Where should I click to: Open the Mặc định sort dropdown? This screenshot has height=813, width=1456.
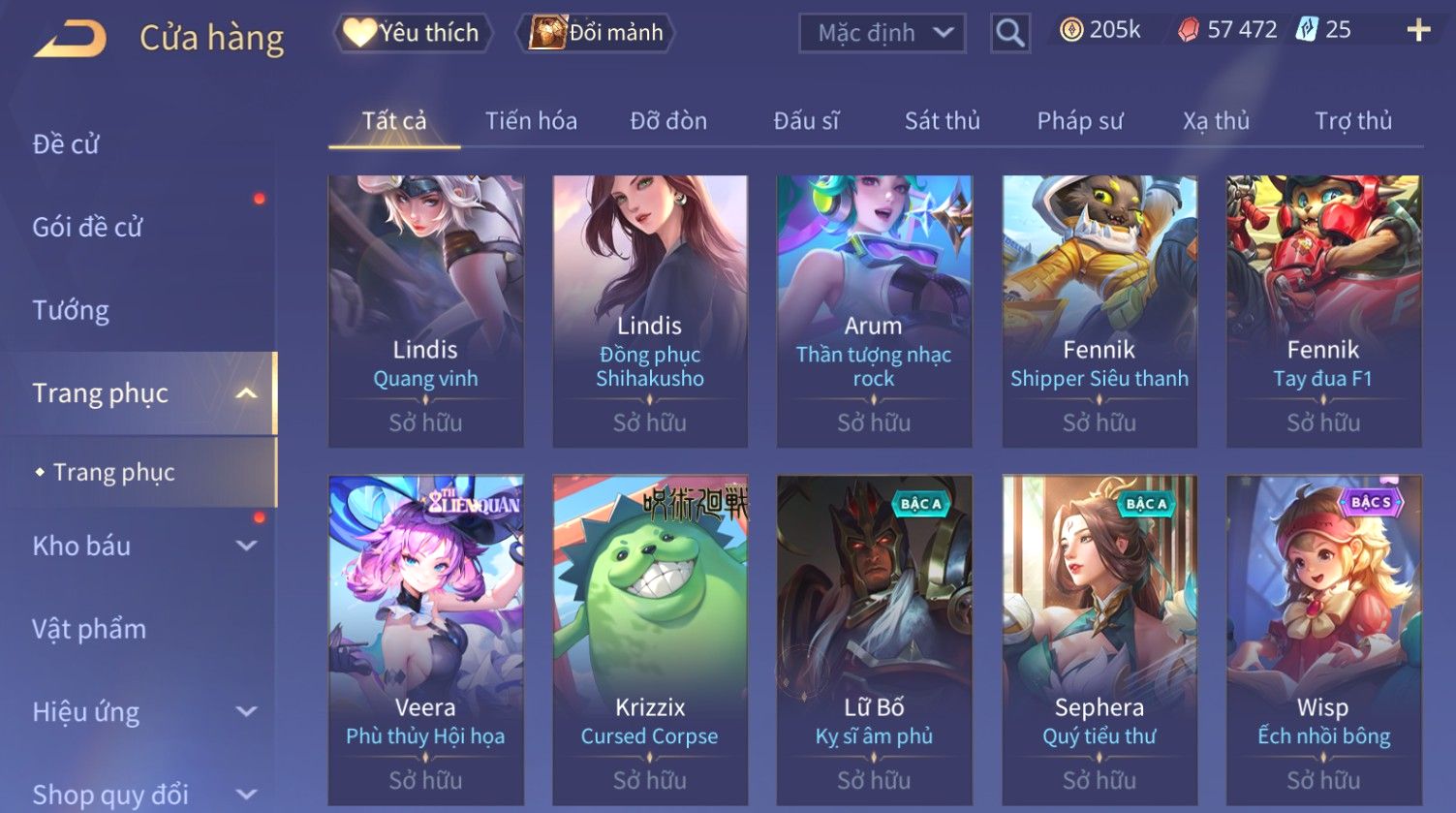(x=882, y=34)
